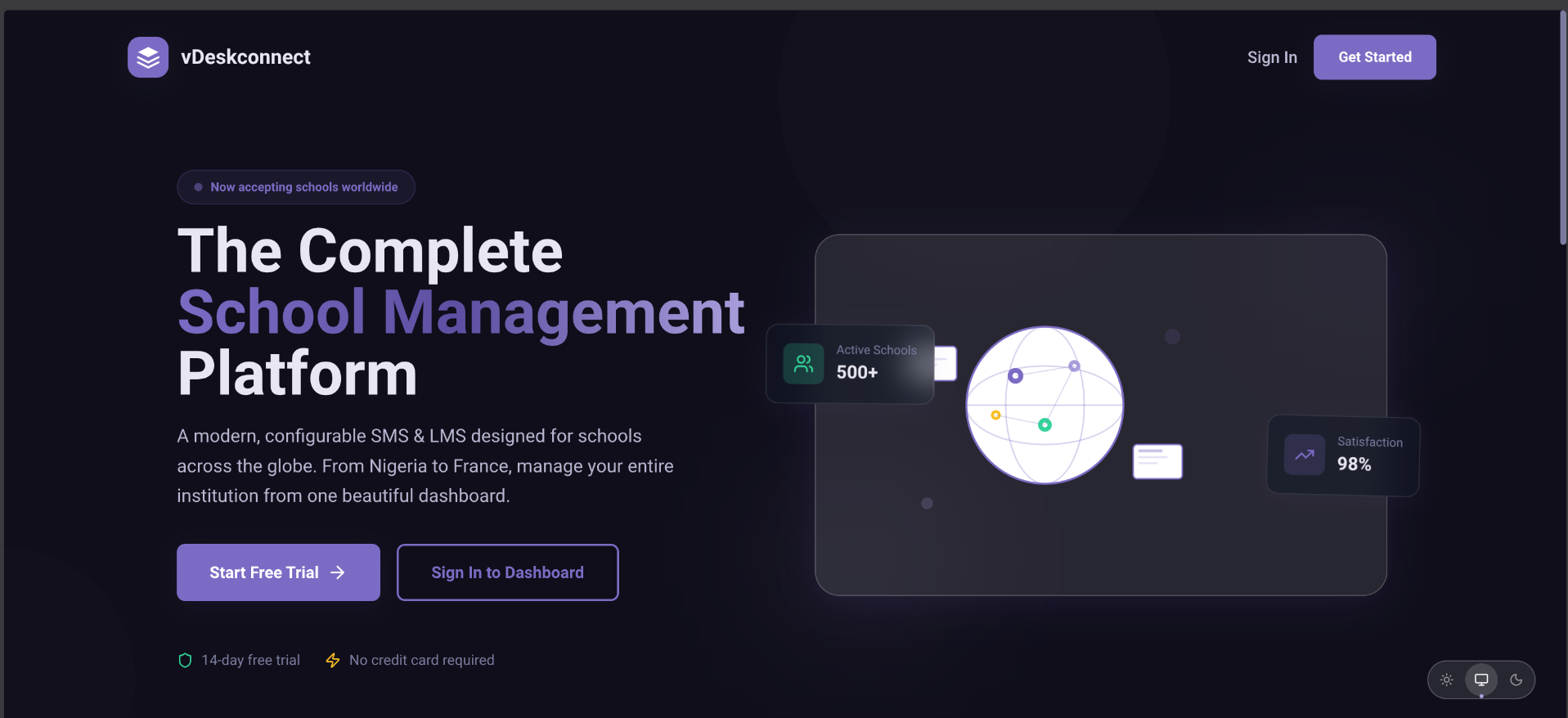Viewport: 1568px width, 718px height.
Task: Click the white document card beside the globe
Action: (x=1157, y=461)
